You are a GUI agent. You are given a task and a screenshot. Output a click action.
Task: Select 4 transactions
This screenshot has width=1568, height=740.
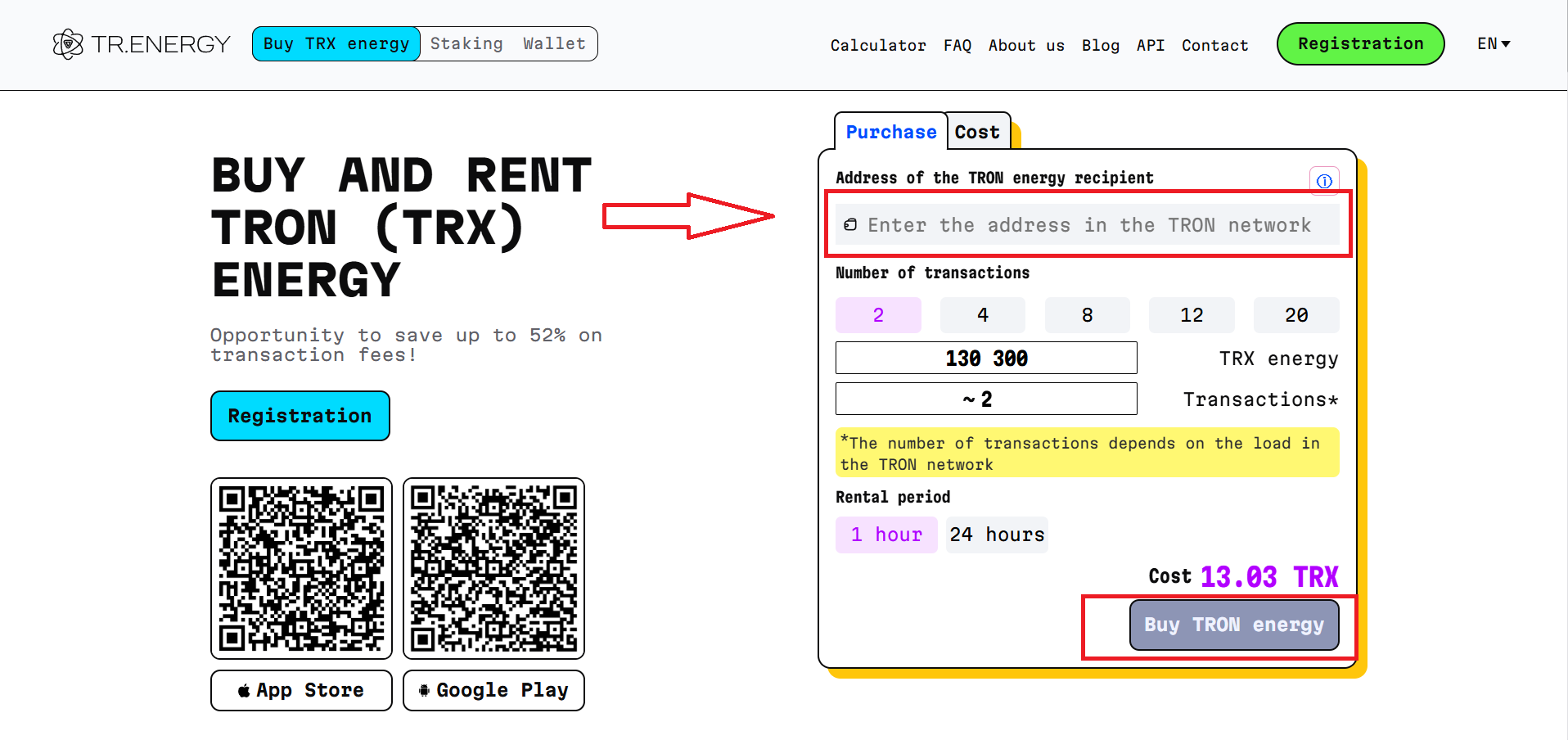(x=983, y=315)
